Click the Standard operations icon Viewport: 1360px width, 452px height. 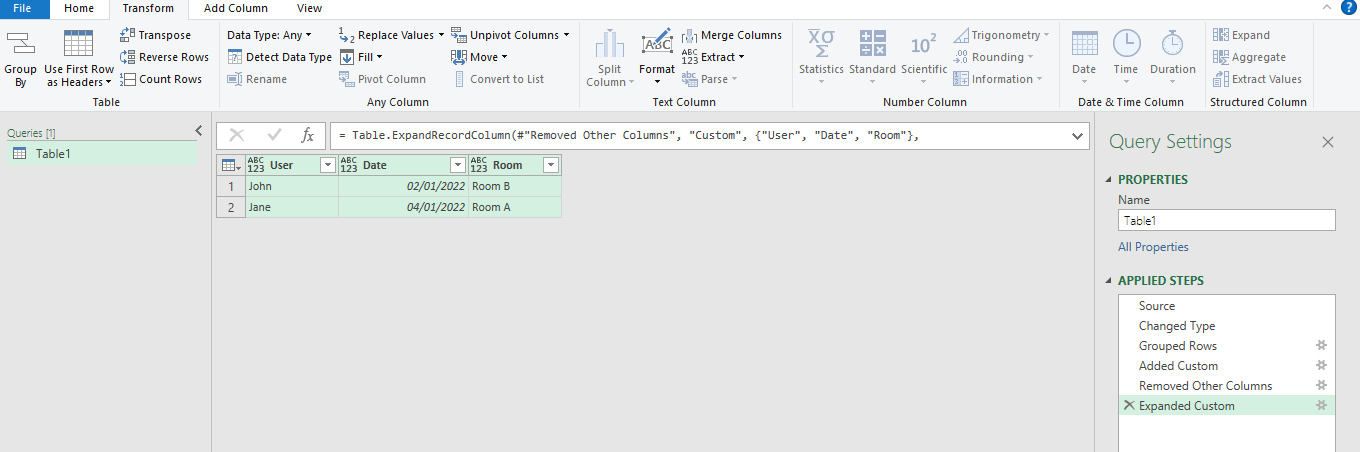(x=872, y=45)
